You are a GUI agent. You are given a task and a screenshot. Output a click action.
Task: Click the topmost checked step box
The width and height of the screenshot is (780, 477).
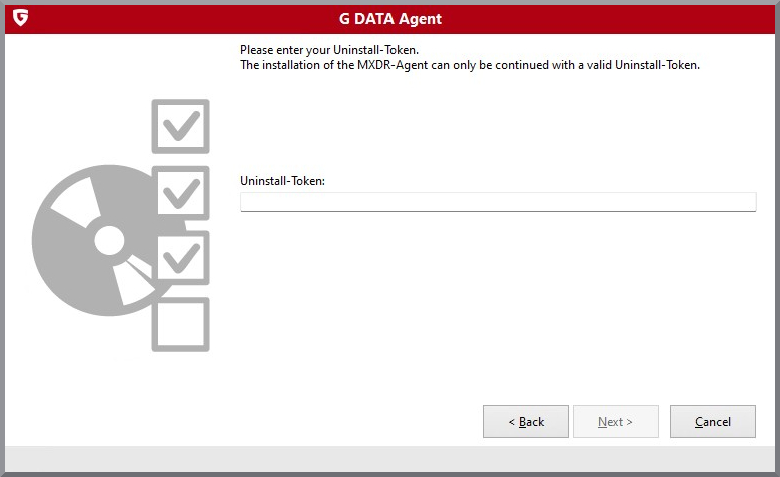pyautogui.click(x=180, y=127)
